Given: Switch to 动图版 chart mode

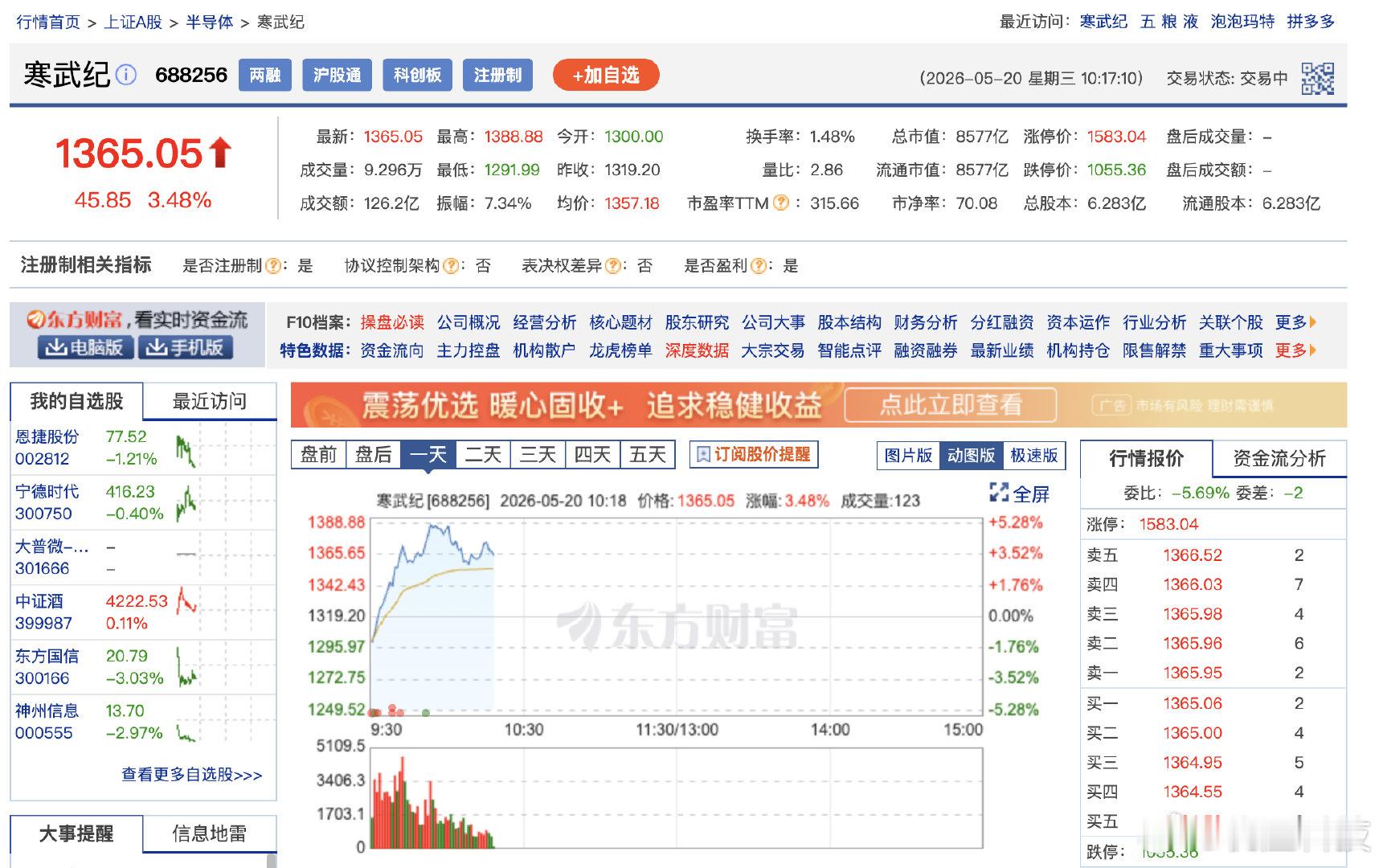Looking at the screenshot, I should [971, 456].
